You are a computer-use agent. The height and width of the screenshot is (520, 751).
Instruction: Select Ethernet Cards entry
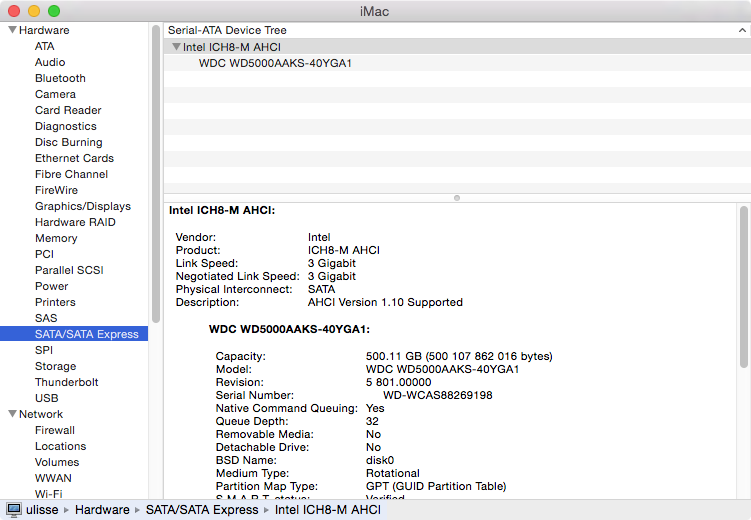coord(74,158)
